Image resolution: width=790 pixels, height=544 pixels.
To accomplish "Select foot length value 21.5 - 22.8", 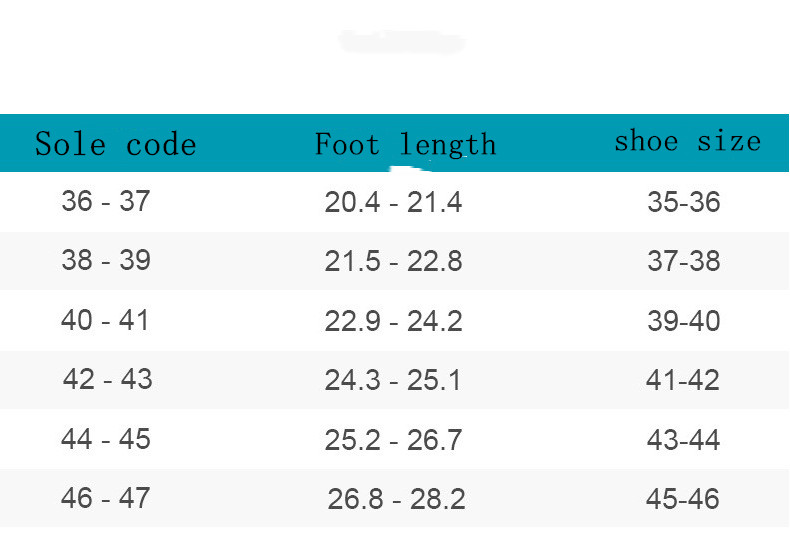I will click(393, 262).
